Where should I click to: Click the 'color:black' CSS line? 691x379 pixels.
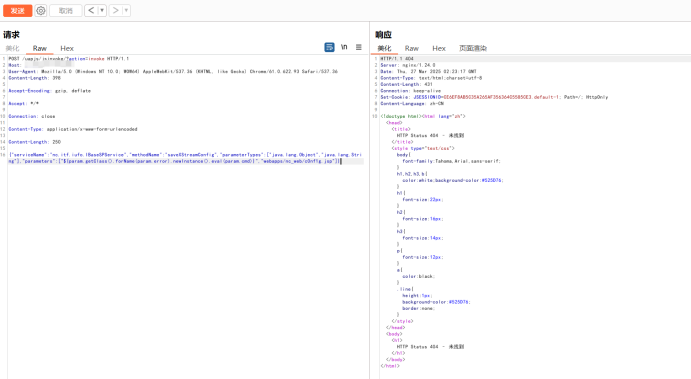[x=418, y=276]
